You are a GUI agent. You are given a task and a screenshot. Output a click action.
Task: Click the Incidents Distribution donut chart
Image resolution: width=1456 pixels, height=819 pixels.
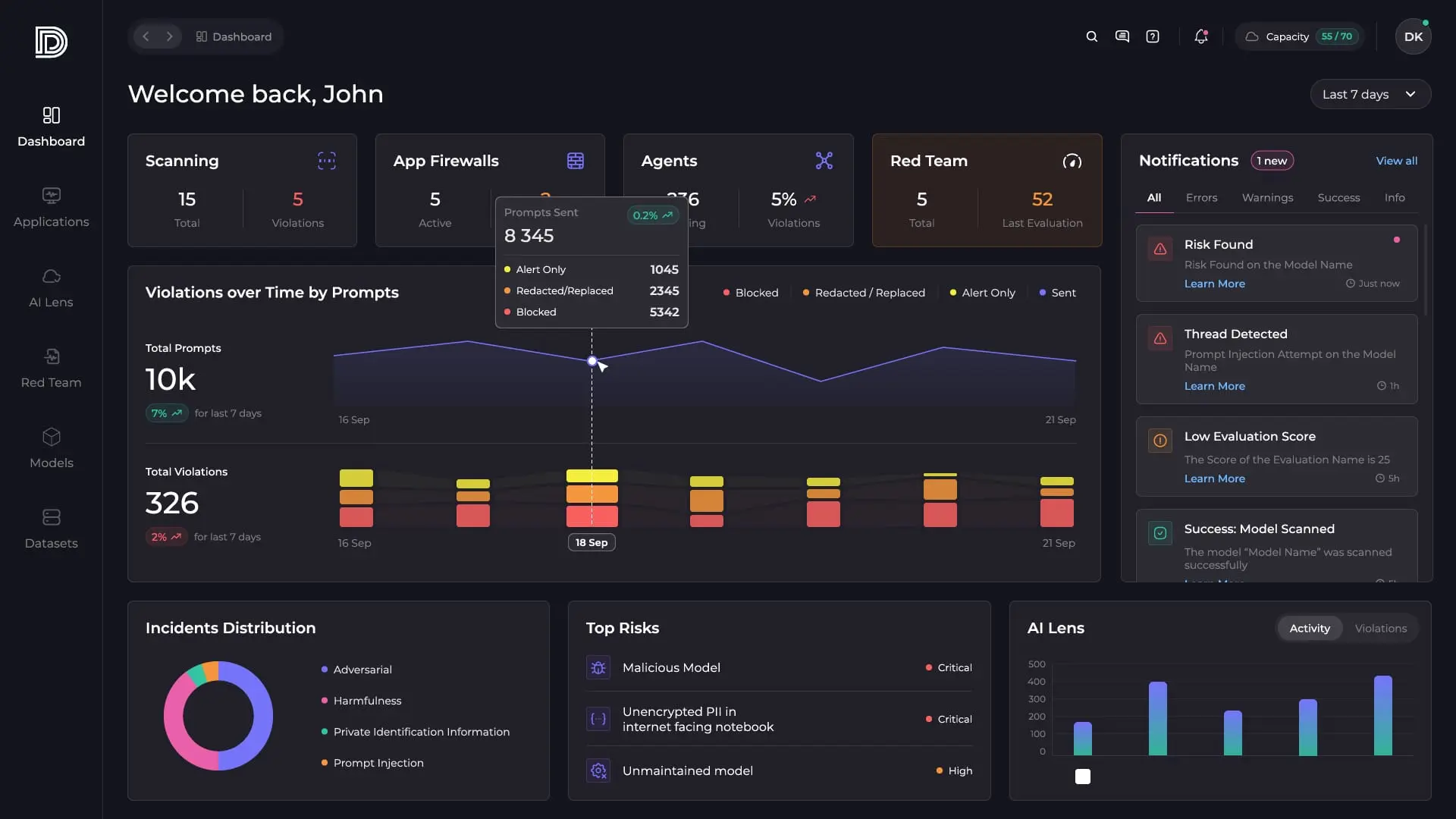[x=218, y=716]
